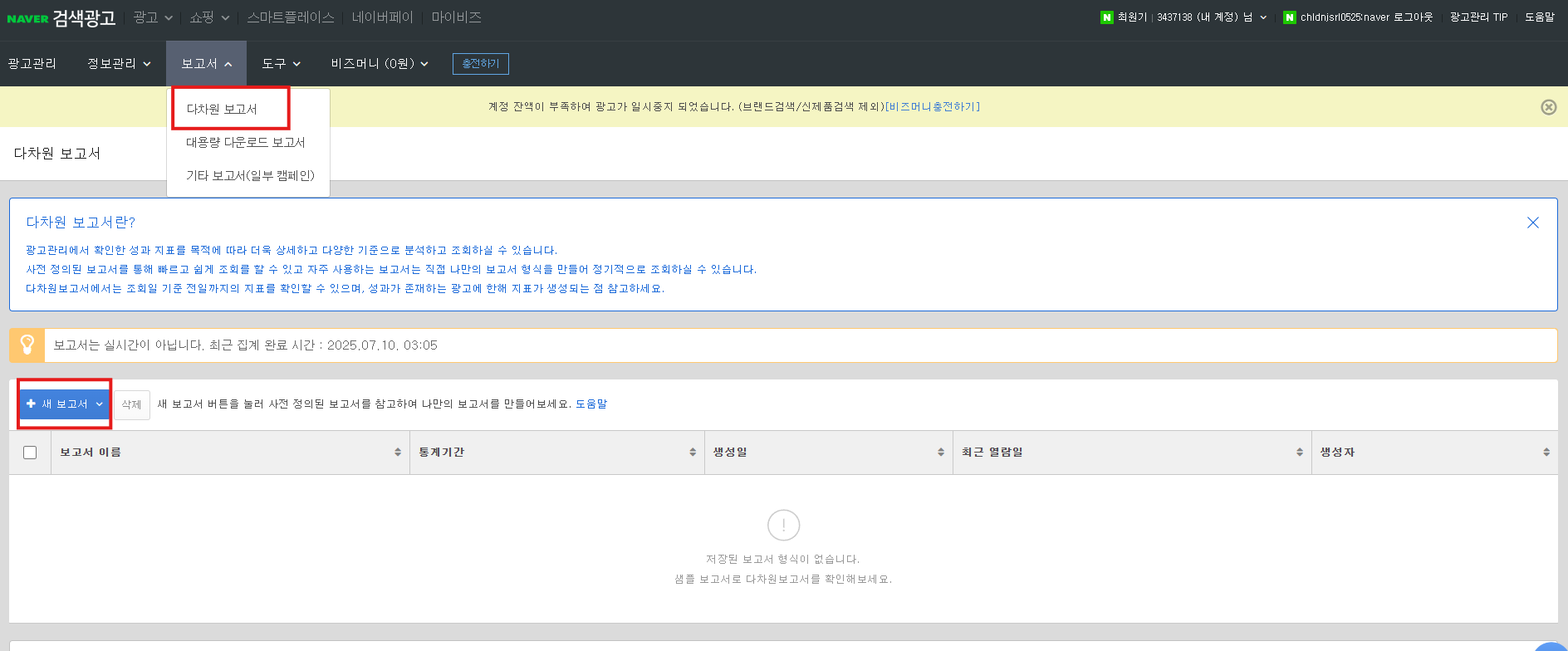The image size is (1568, 651).
Task: Click the green N icon beside 최원기
Action: (x=1106, y=17)
